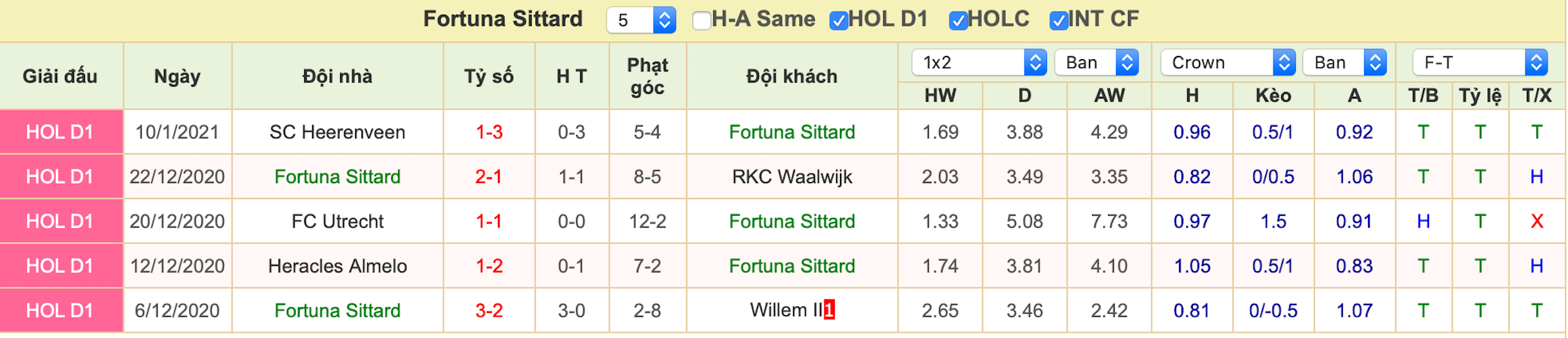
Task: Open the 3-2 score against Willem II
Action: 489,310
